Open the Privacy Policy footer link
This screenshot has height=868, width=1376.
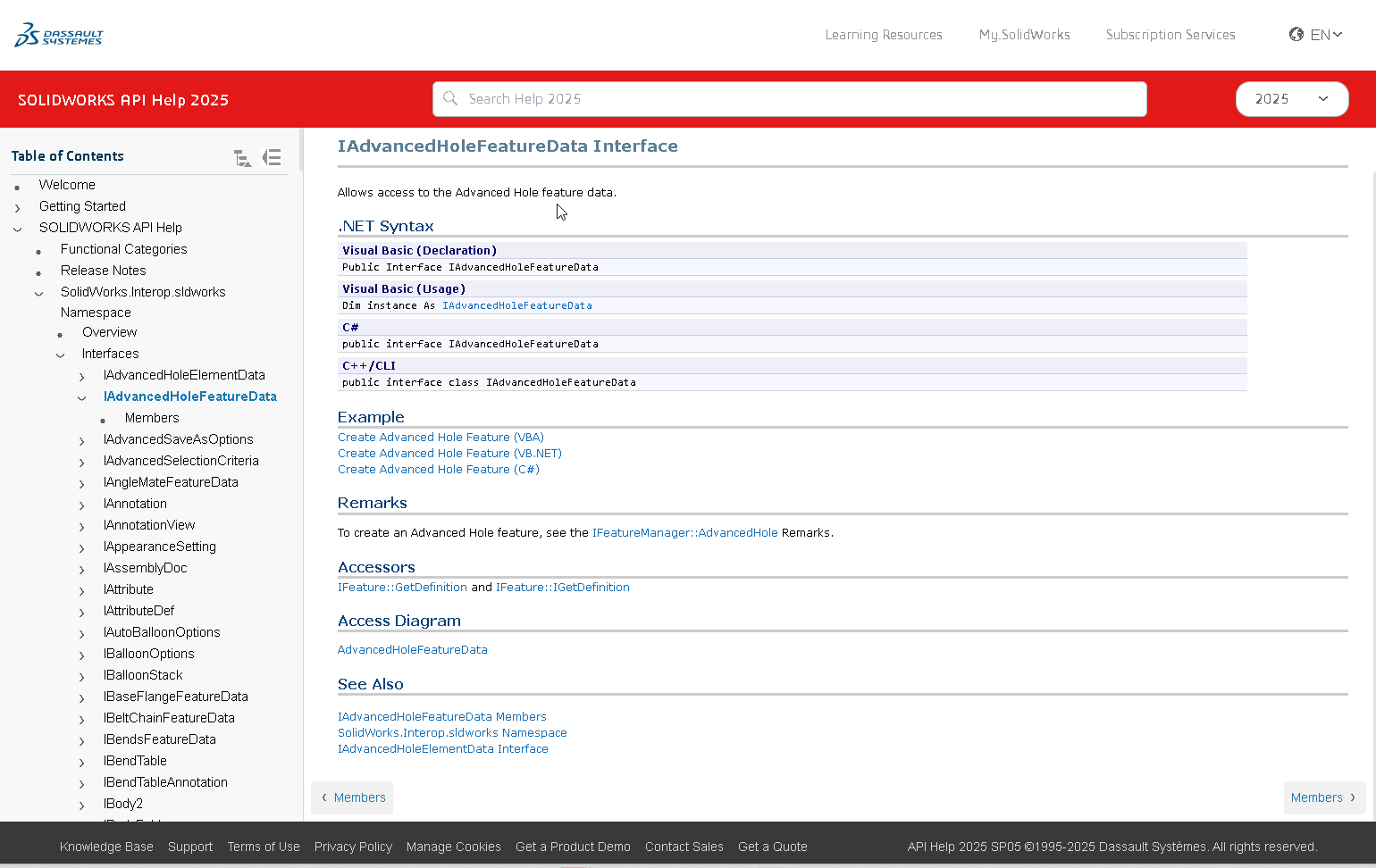point(353,847)
